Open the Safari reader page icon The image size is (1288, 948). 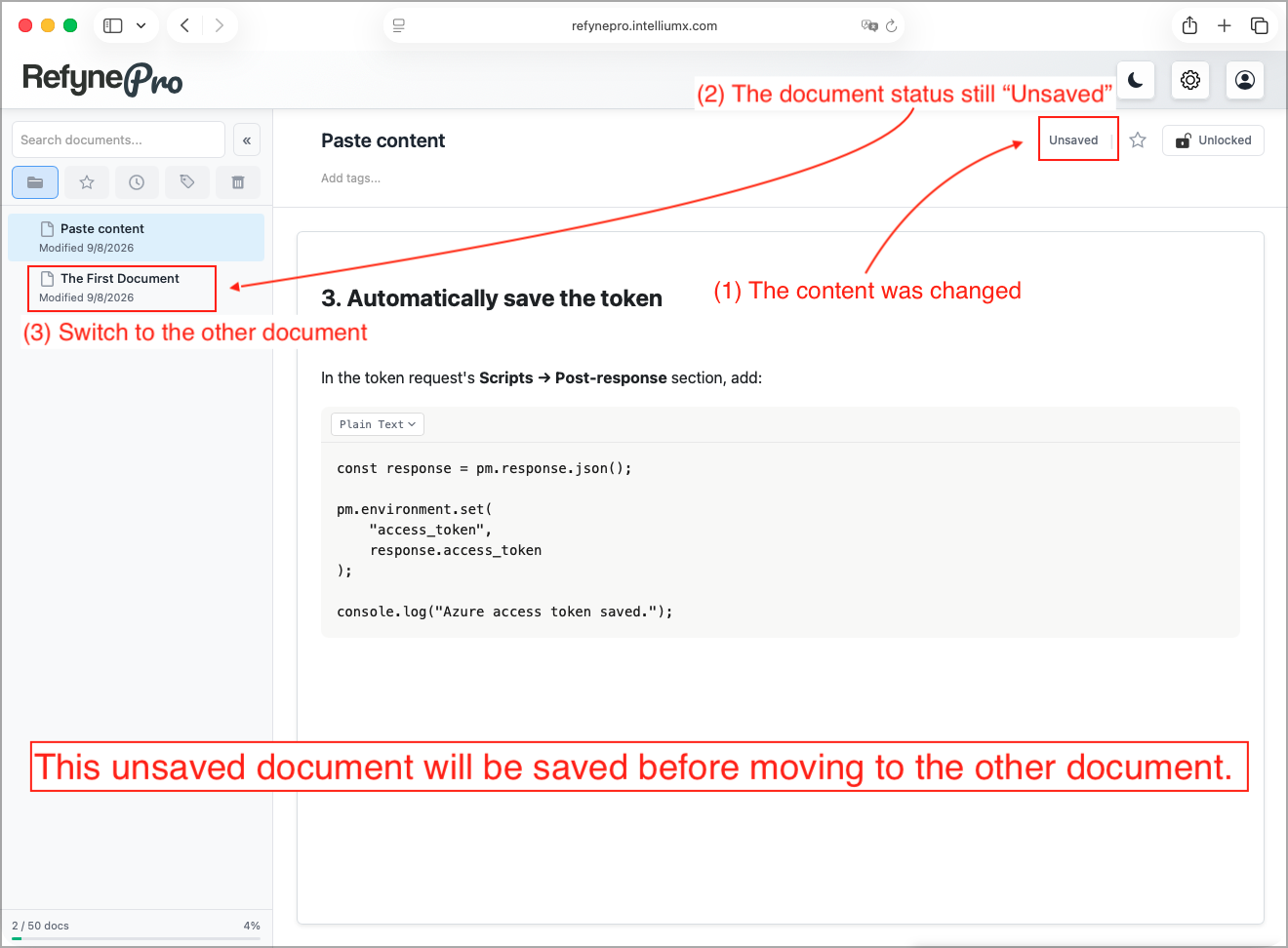(x=399, y=25)
